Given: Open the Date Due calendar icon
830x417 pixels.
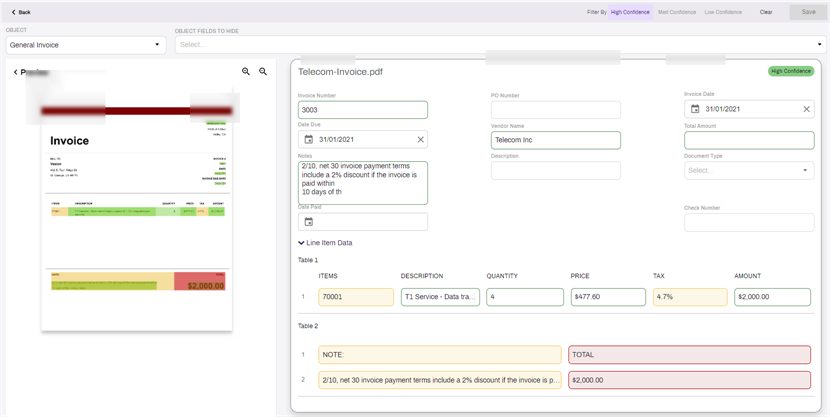Looking at the screenshot, I should coord(309,140).
